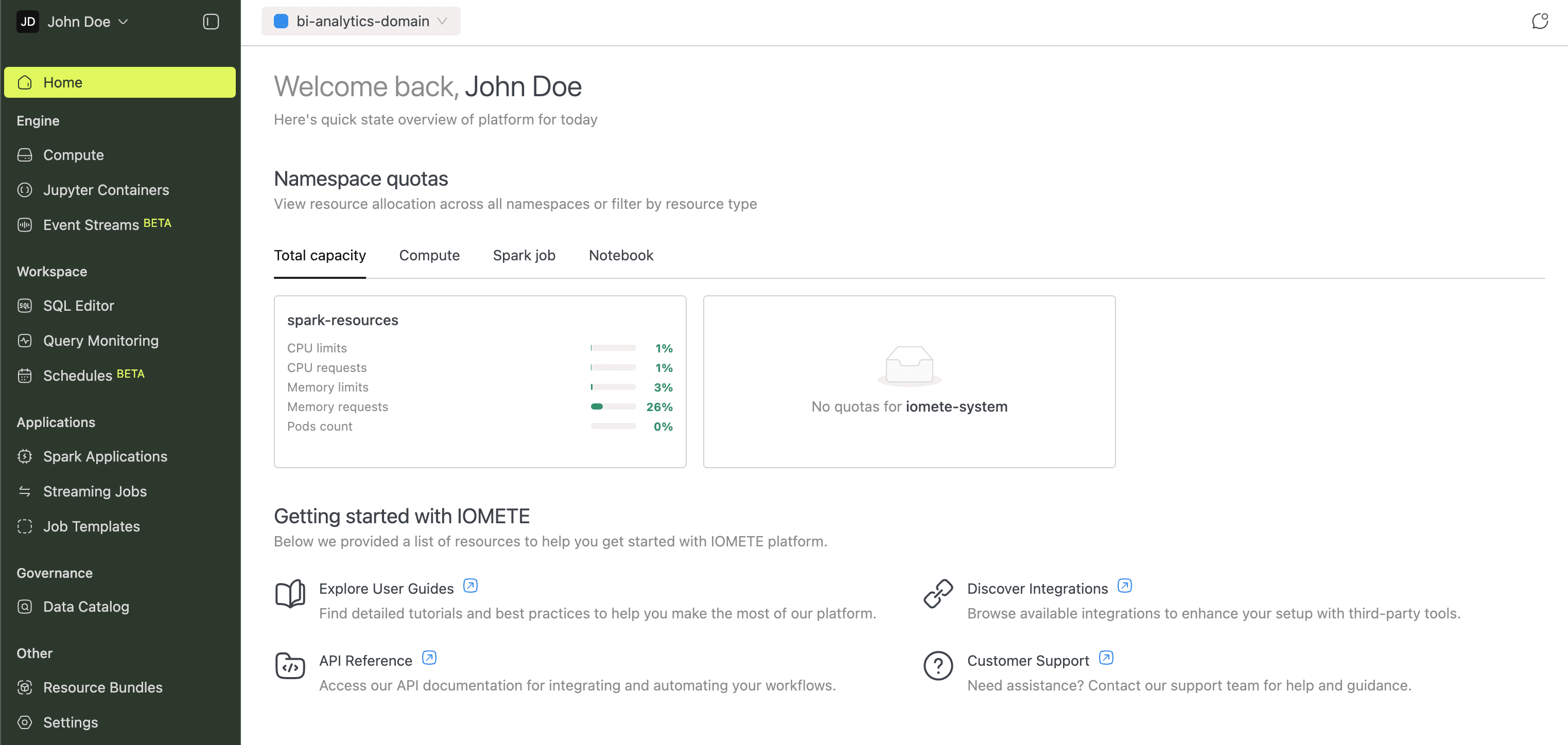Switch to the Notebook quotas tab
Image resolution: width=1568 pixels, height=745 pixels.
click(x=620, y=255)
